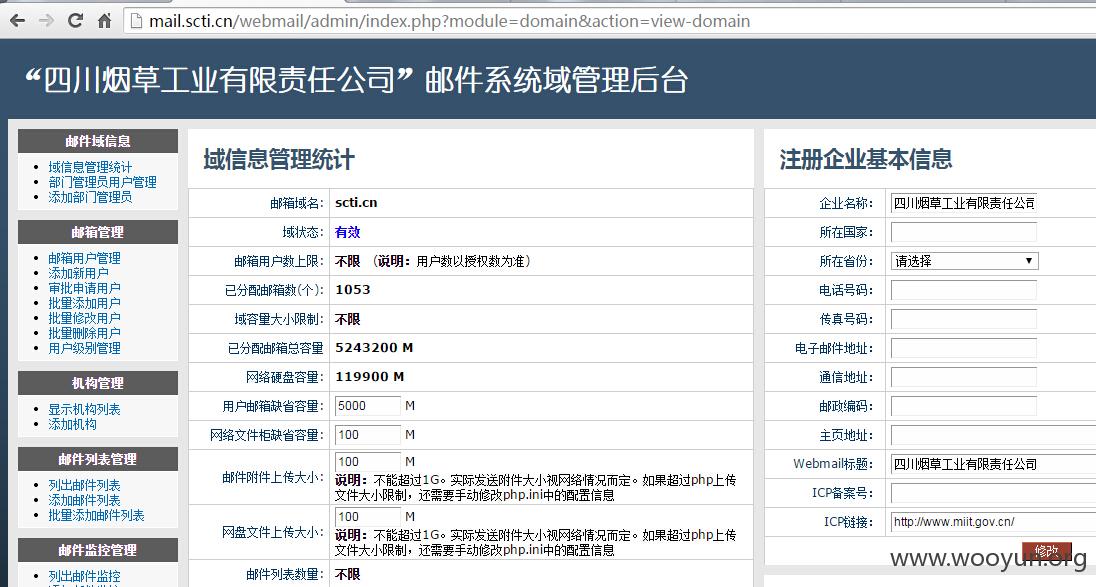Open 列出邮件列表 link
This screenshot has height=587, width=1096.
click(84, 485)
